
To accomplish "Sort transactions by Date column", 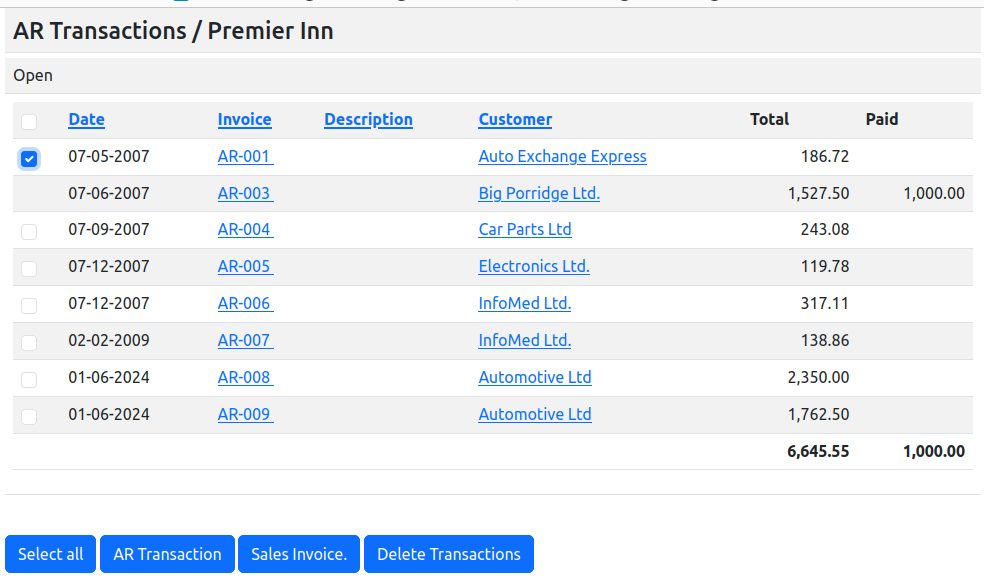I will coord(86,119).
